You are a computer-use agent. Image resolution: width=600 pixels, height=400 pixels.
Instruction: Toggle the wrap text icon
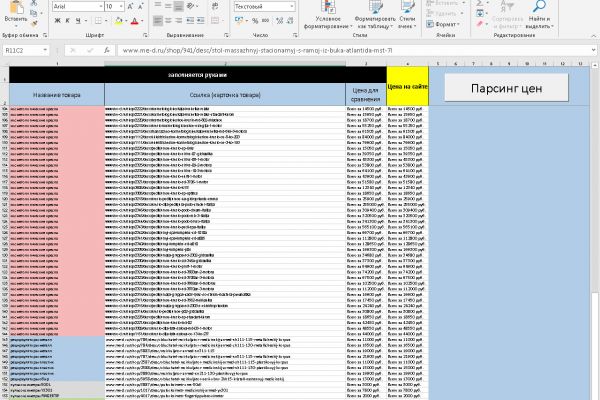pos(215,6)
